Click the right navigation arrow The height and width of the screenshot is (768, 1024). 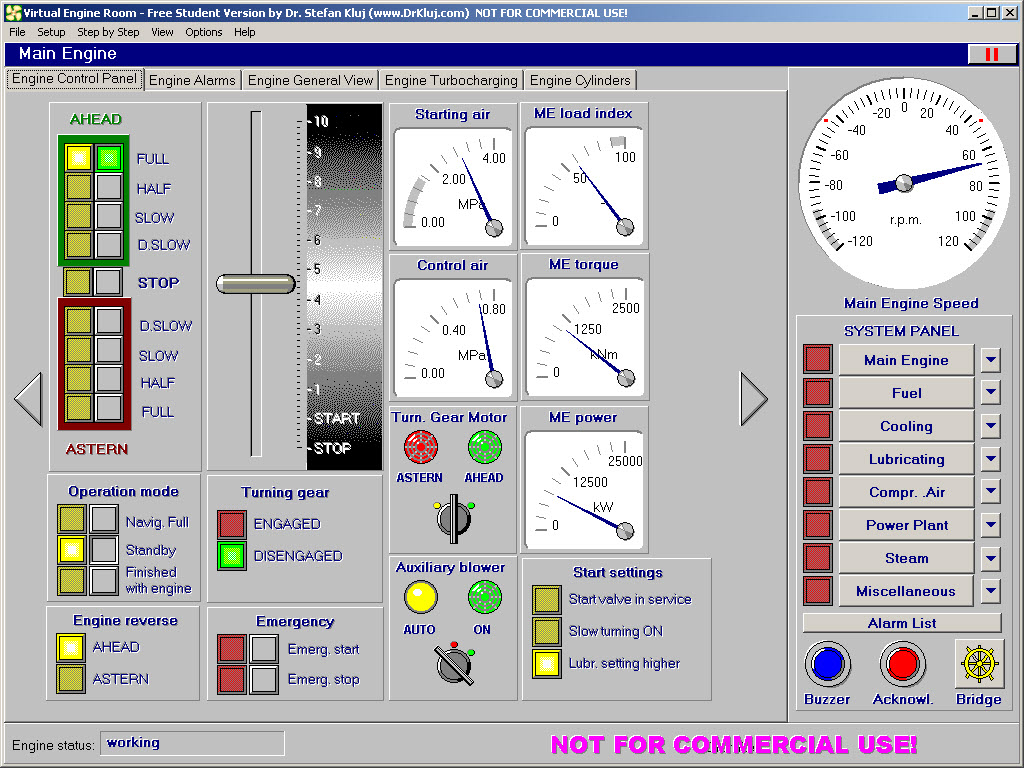tap(753, 399)
